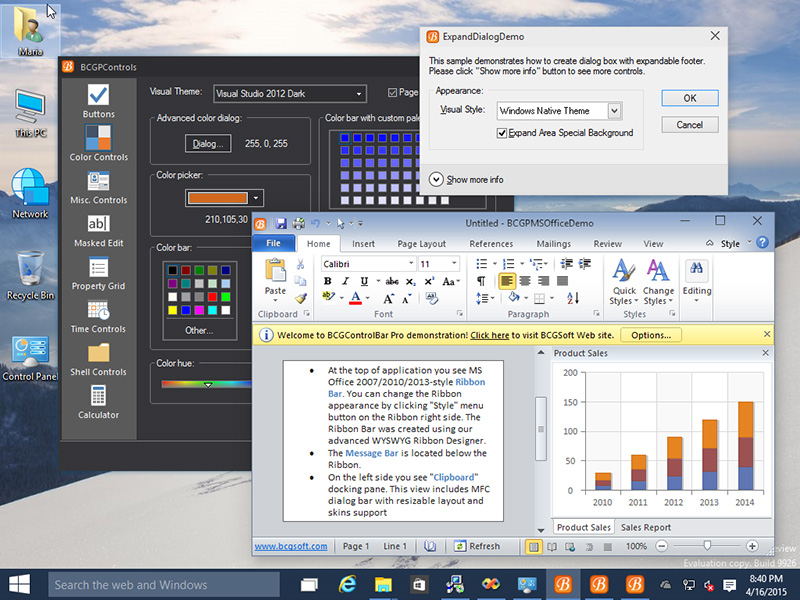Open File Explorer from taskbar
Viewport: 800px width, 600px height.
(x=383, y=585)
